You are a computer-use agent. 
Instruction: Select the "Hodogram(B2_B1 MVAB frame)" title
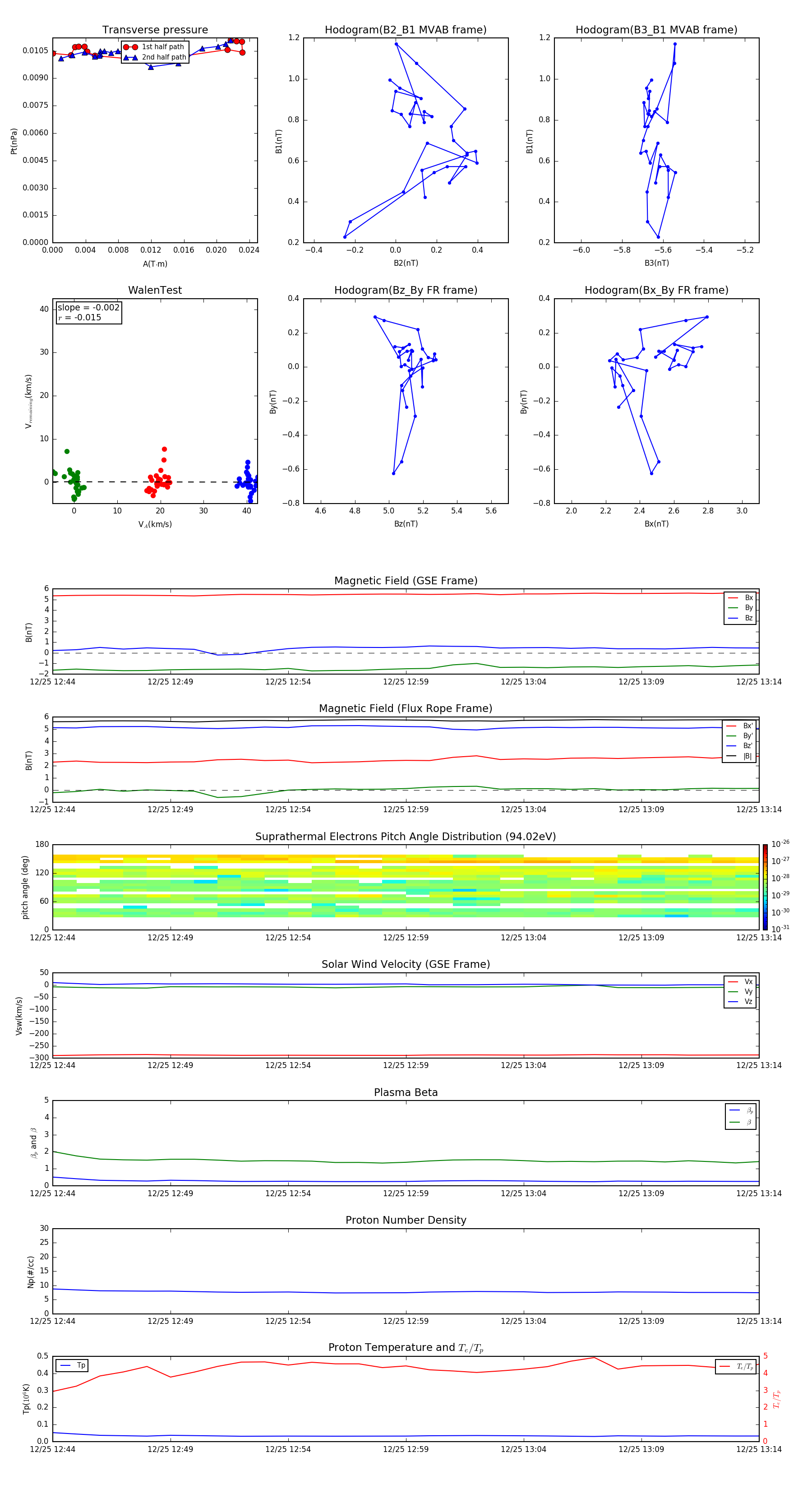(406, 29)
